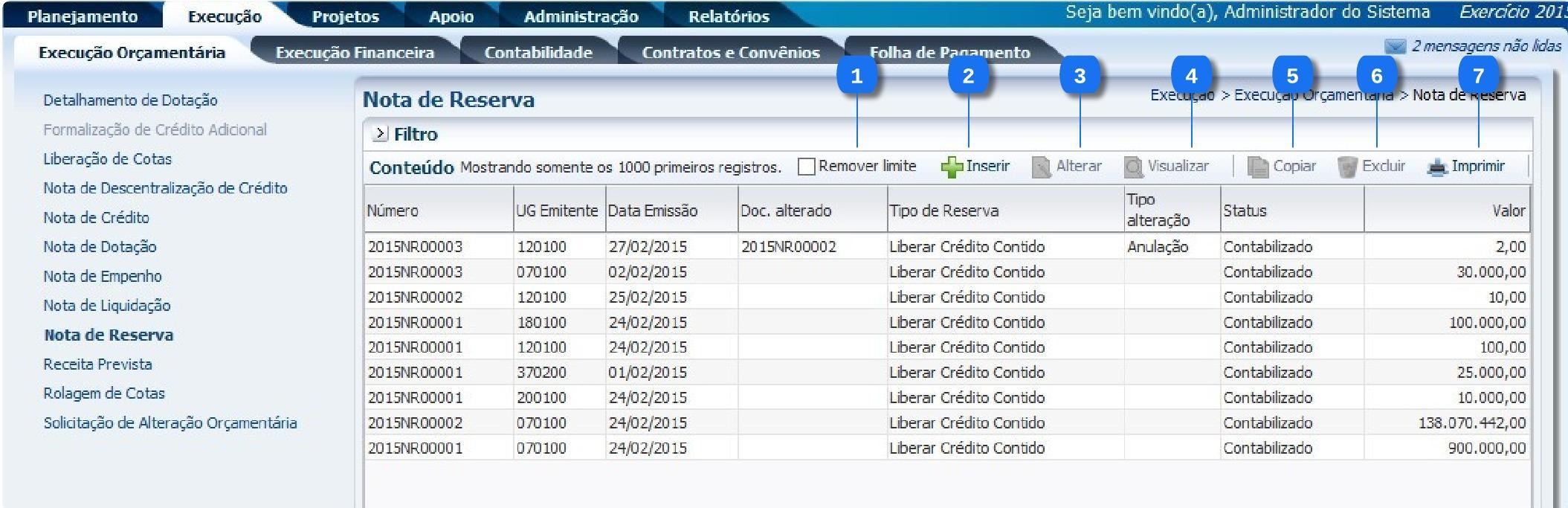Open unread messages envelope icon

click(x=1395, y=47)
